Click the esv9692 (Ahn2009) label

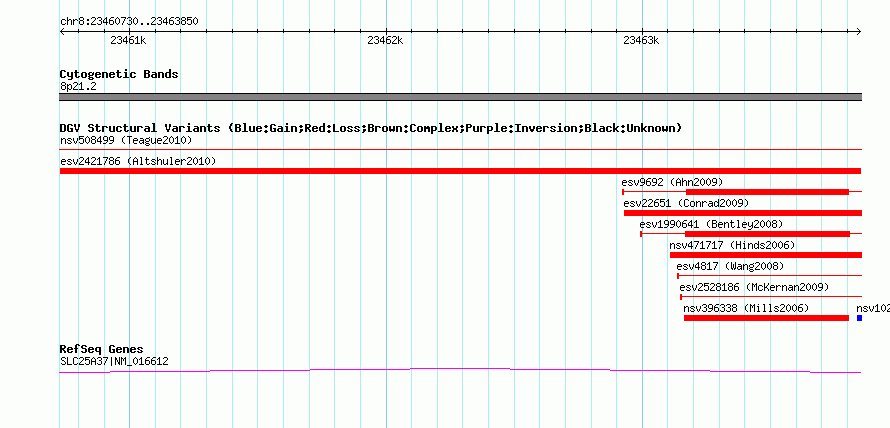[x=672, y=182]
